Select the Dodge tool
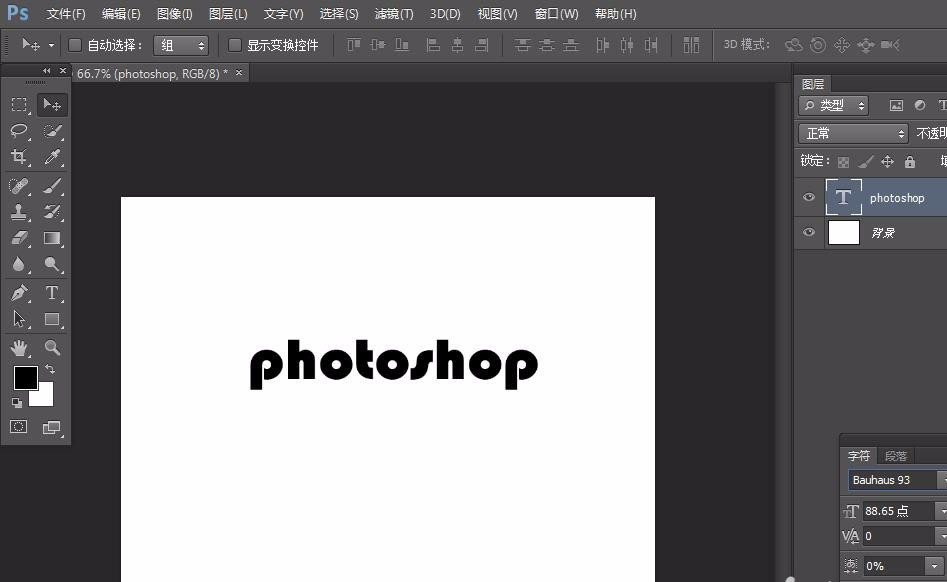This screenshot has width=947, height=582. pos(52,264)
